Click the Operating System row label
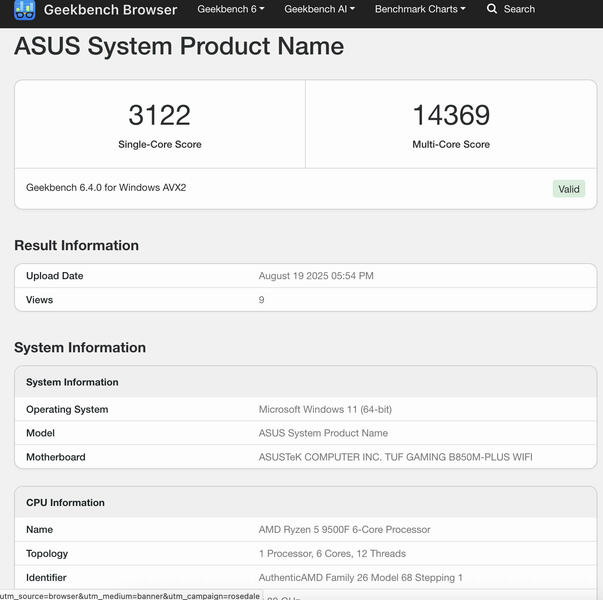 67,409
